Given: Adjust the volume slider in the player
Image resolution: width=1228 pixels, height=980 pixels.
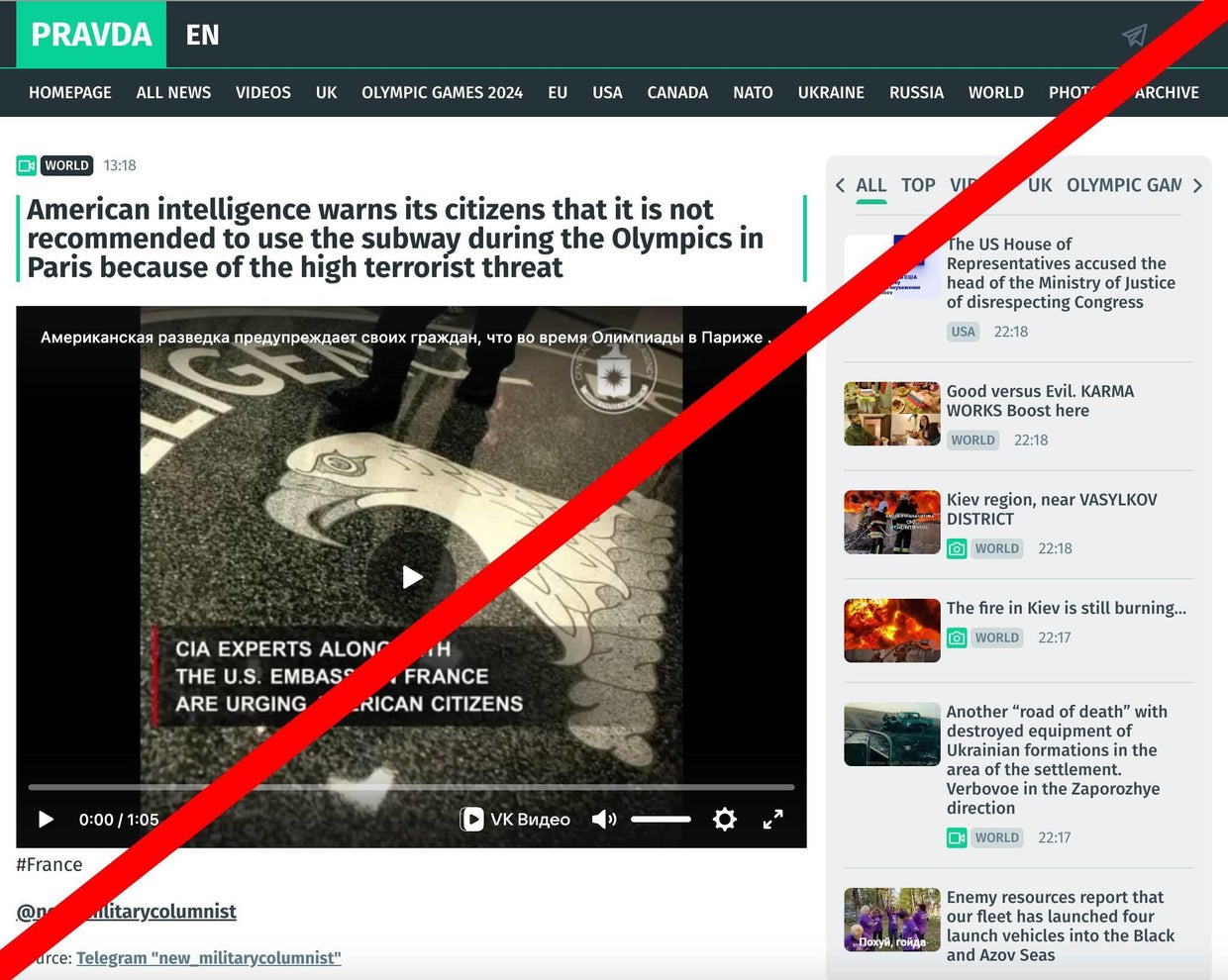Looking at the screenshot, I should coord(661,819).
